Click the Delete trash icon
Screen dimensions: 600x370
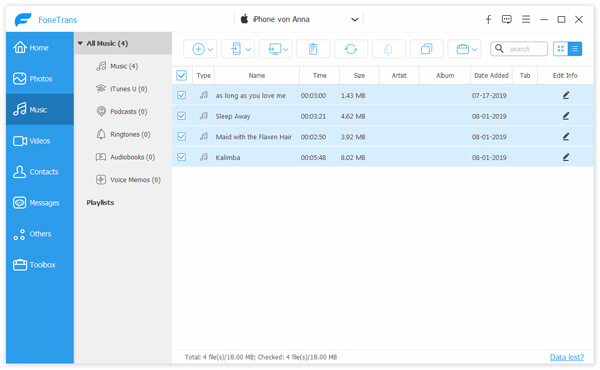point(313,49)
